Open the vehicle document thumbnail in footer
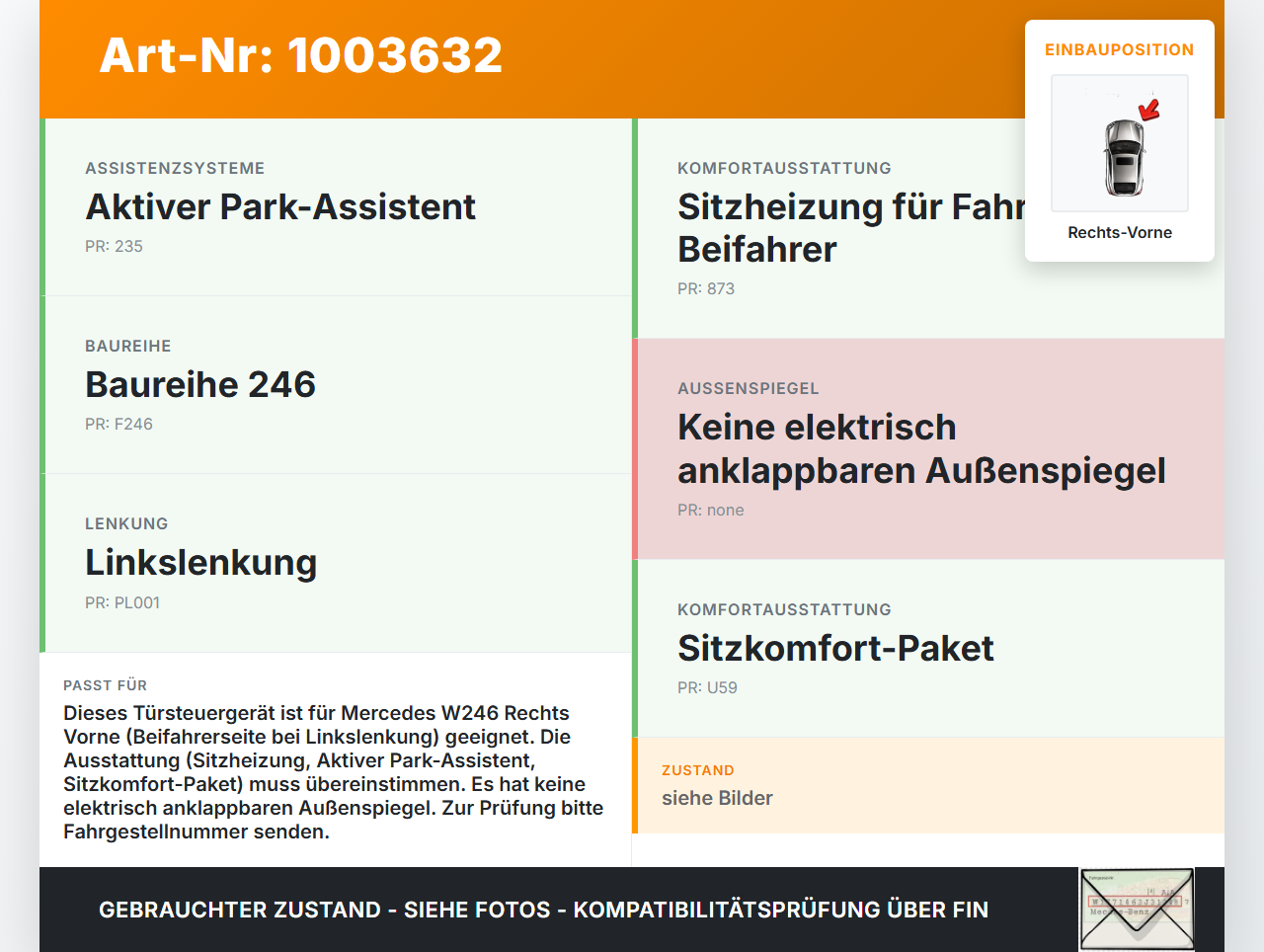 [x=1138, y=910]
